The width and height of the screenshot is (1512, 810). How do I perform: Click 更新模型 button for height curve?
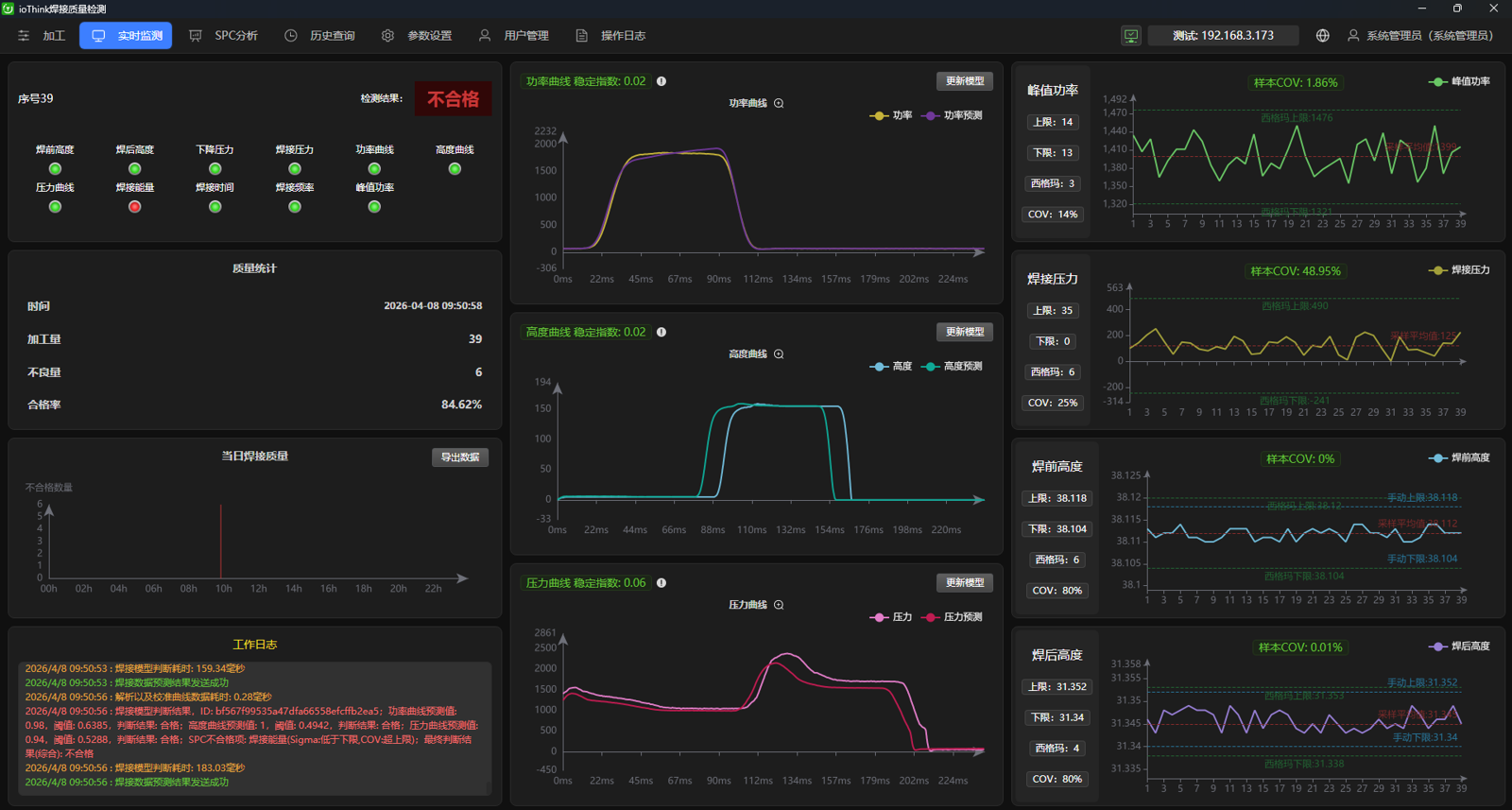coord(965,332)
